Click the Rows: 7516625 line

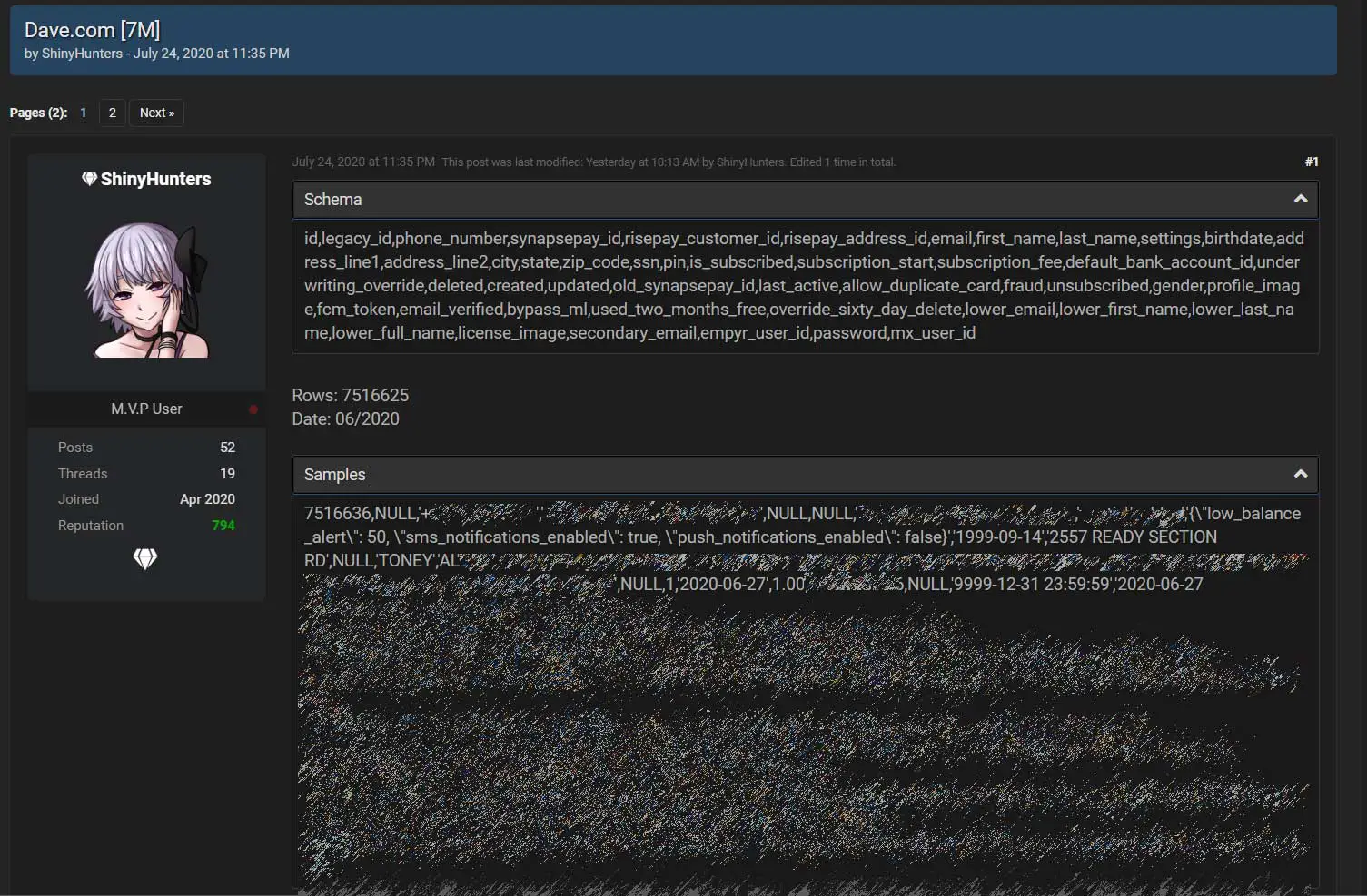350,396
